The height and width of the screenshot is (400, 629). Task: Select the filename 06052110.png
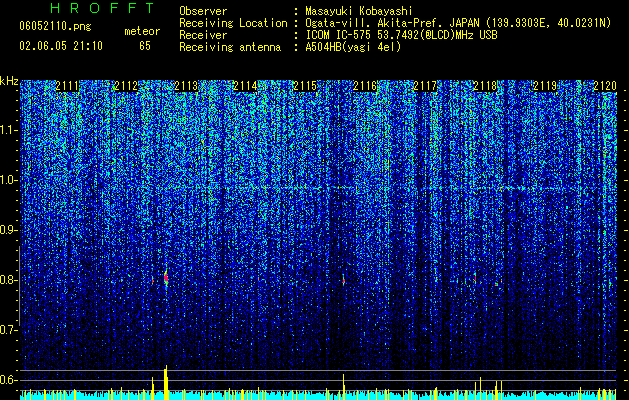55,27
